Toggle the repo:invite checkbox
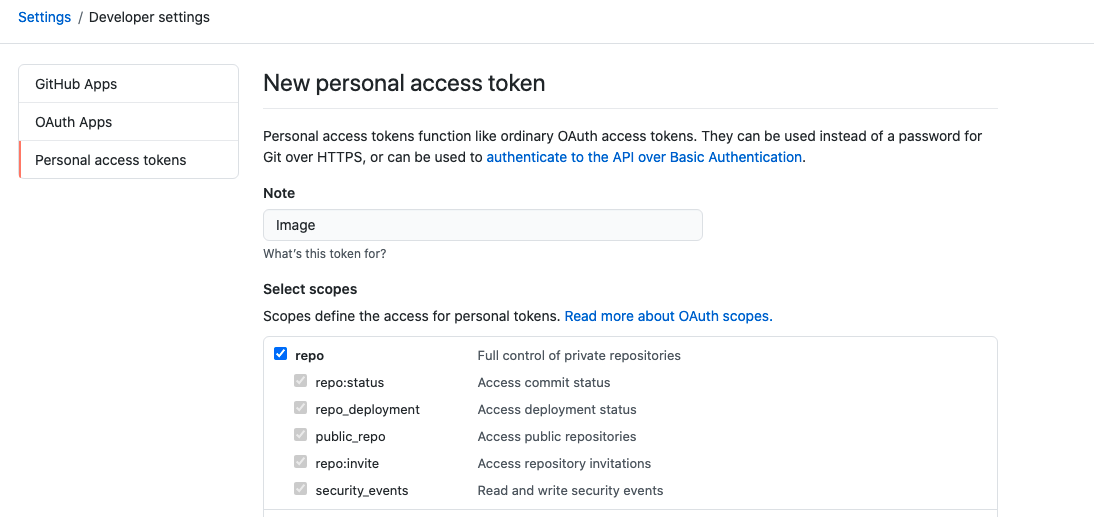Image resolution: width=1094 pixels, height=517 pixels. click(x=300, y=462)
